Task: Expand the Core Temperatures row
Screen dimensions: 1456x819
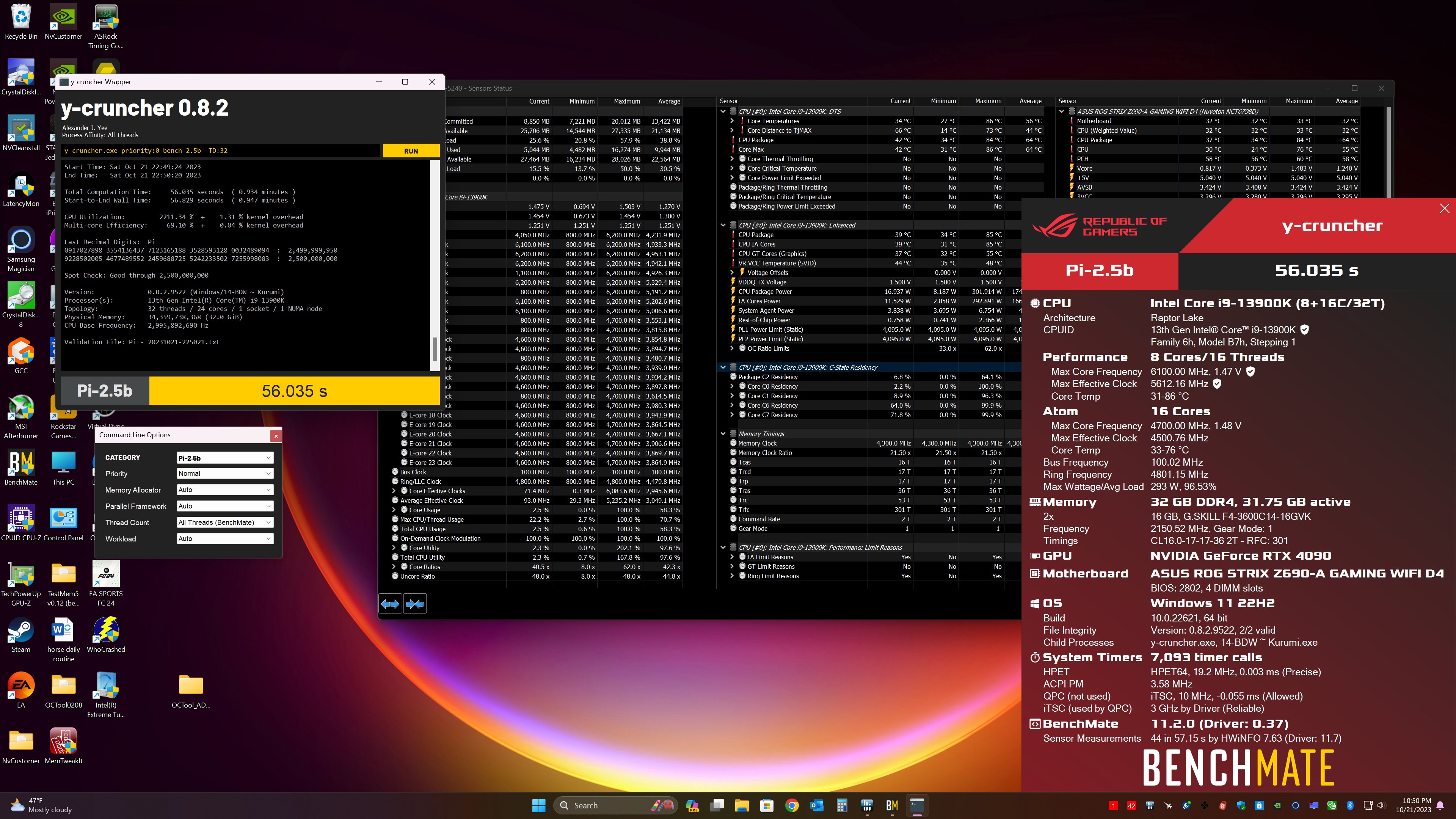Action: point(732,121)
